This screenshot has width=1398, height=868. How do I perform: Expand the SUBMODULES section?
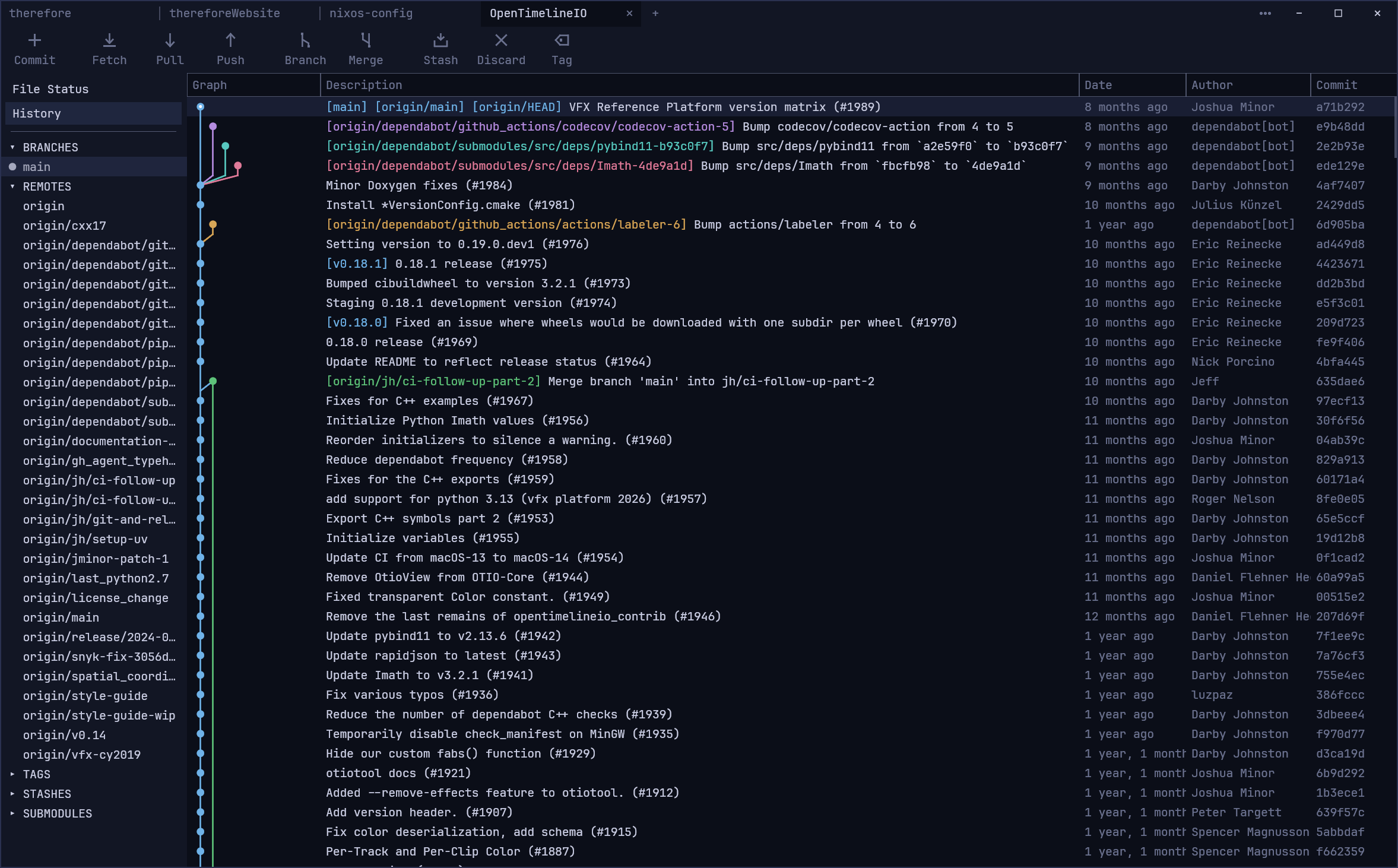pyautogui.click(x=12, y=813)
